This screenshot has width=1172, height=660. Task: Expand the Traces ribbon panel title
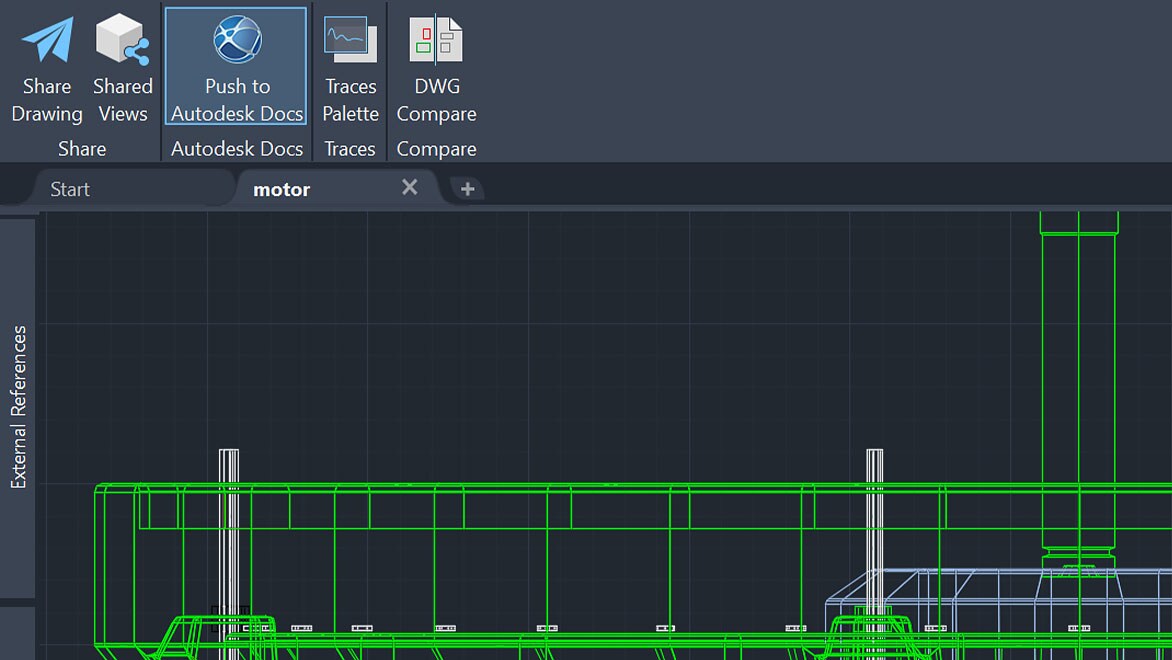(349, 148)
